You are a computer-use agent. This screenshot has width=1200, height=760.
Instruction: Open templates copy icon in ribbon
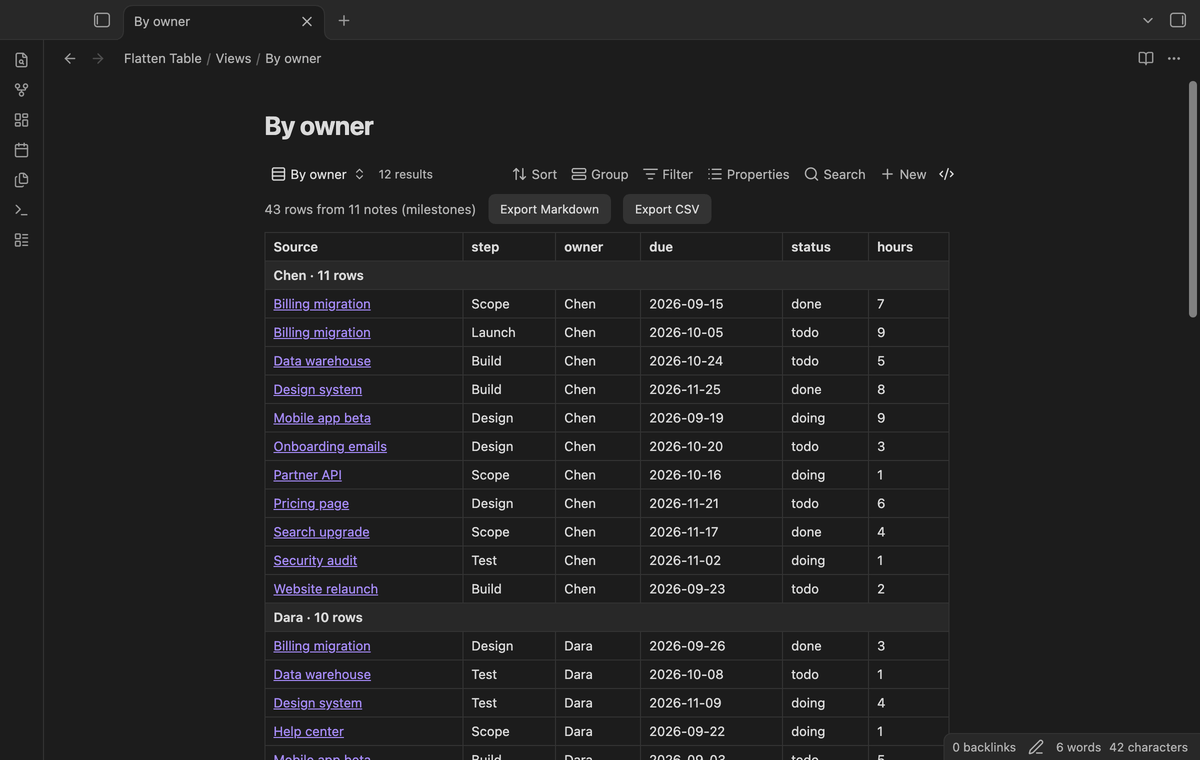[x=21, y=180]
